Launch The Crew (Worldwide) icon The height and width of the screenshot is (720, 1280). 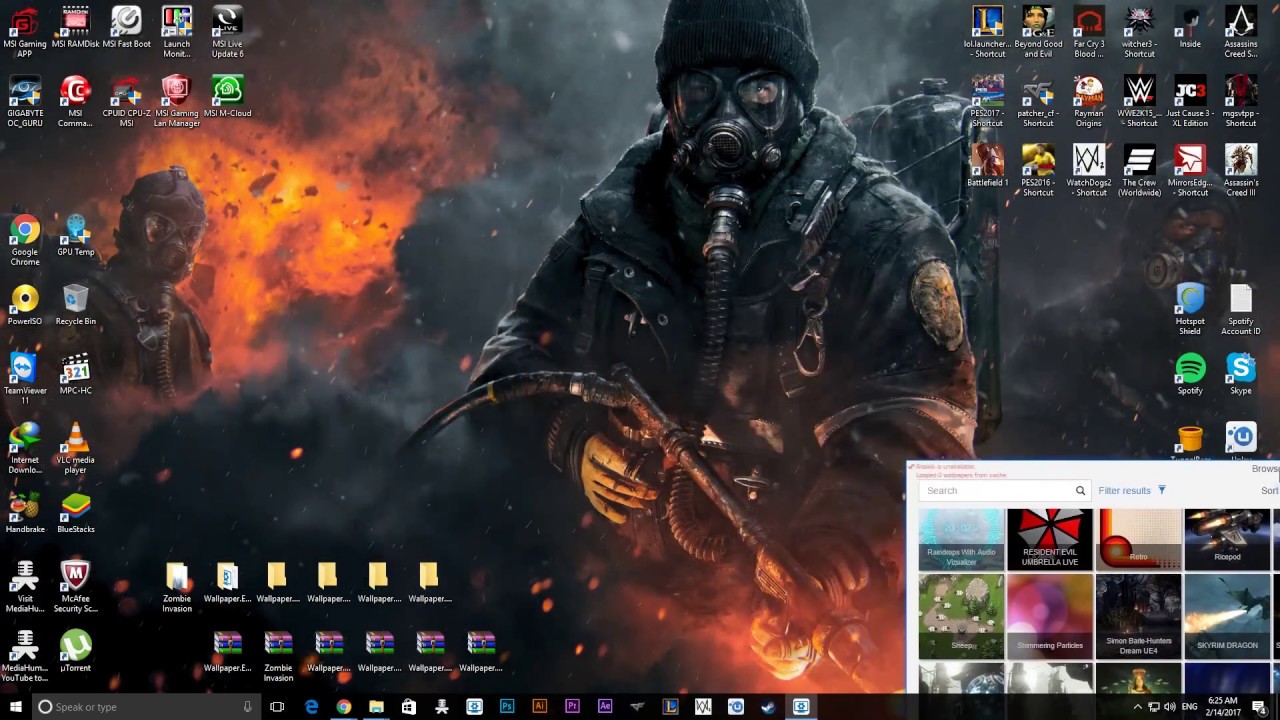(1139, 170)
